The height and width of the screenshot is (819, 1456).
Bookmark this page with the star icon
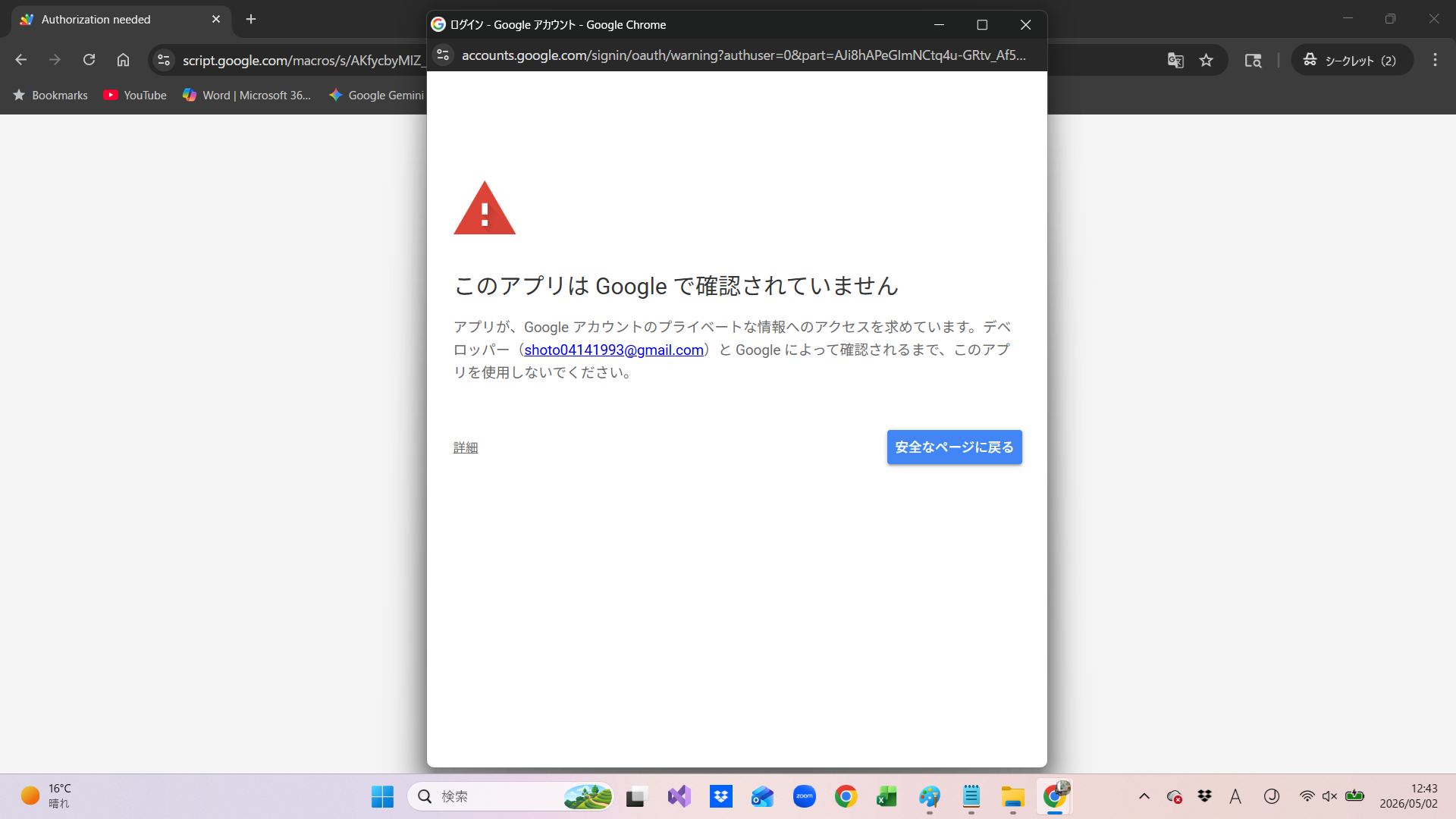(x=1206, y=61)
